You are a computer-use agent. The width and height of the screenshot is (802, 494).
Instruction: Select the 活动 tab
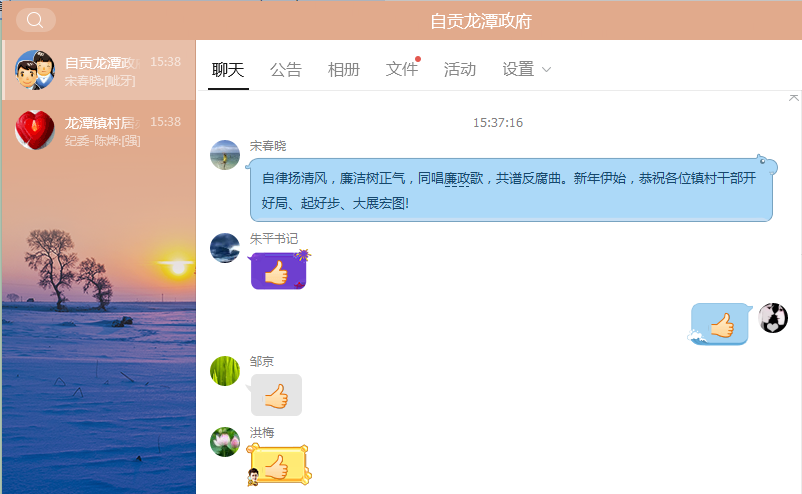tap(460, 69)
